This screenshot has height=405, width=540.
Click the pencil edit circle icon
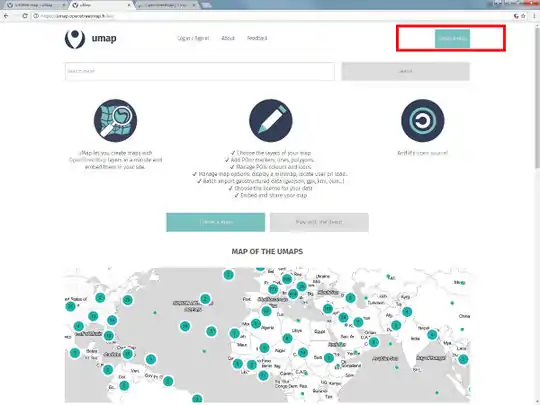point(271,121)
